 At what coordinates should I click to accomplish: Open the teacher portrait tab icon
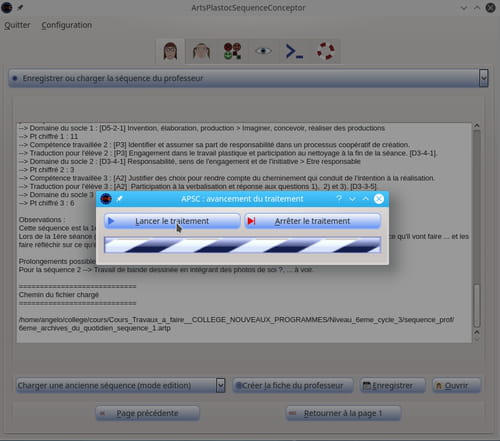click(170, 51)
